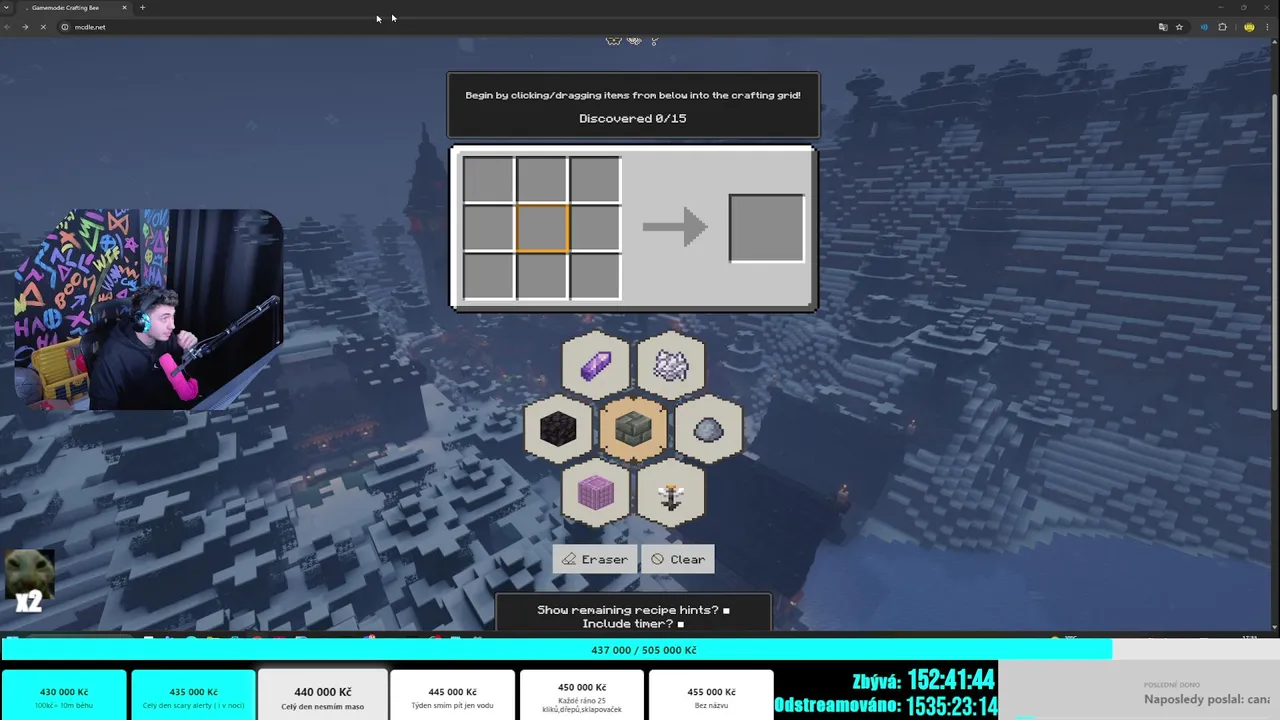Viewport: 1280px width, 720px height.
Task: Enable Include timer checkbox
Action: tap(681, 624)
